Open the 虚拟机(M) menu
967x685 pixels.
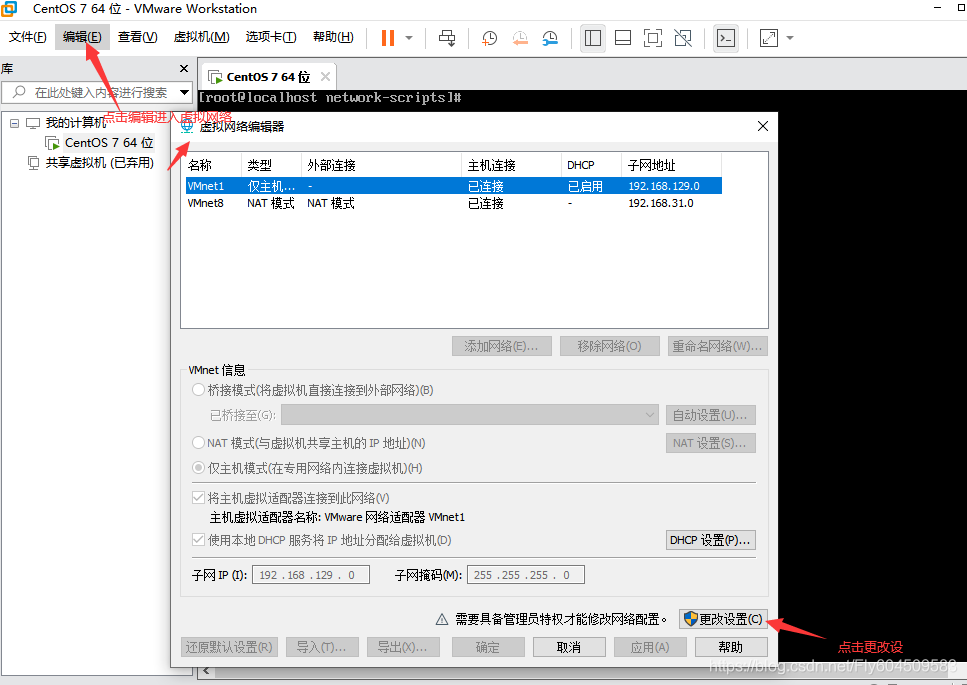[x=202, y=37]
